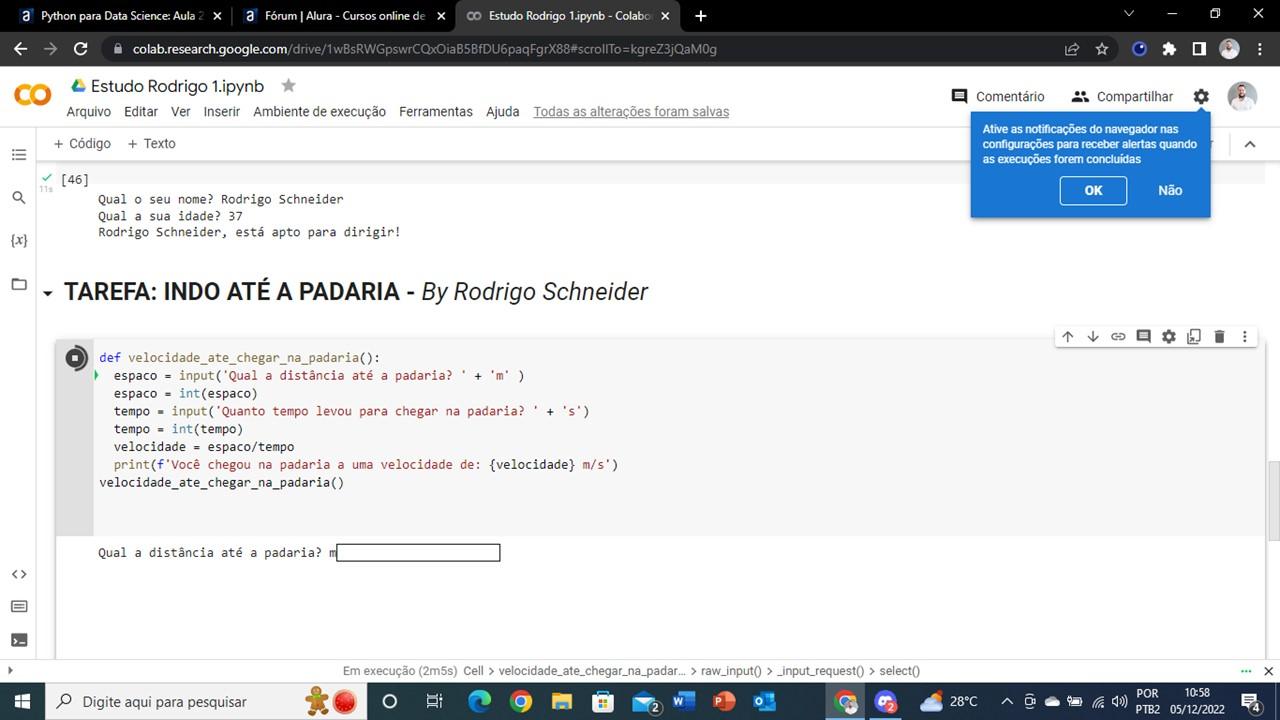Screen dimensions: 1280x720
Task: Open Chrome extensions puzzle icon
Action: click(1169, 48)
